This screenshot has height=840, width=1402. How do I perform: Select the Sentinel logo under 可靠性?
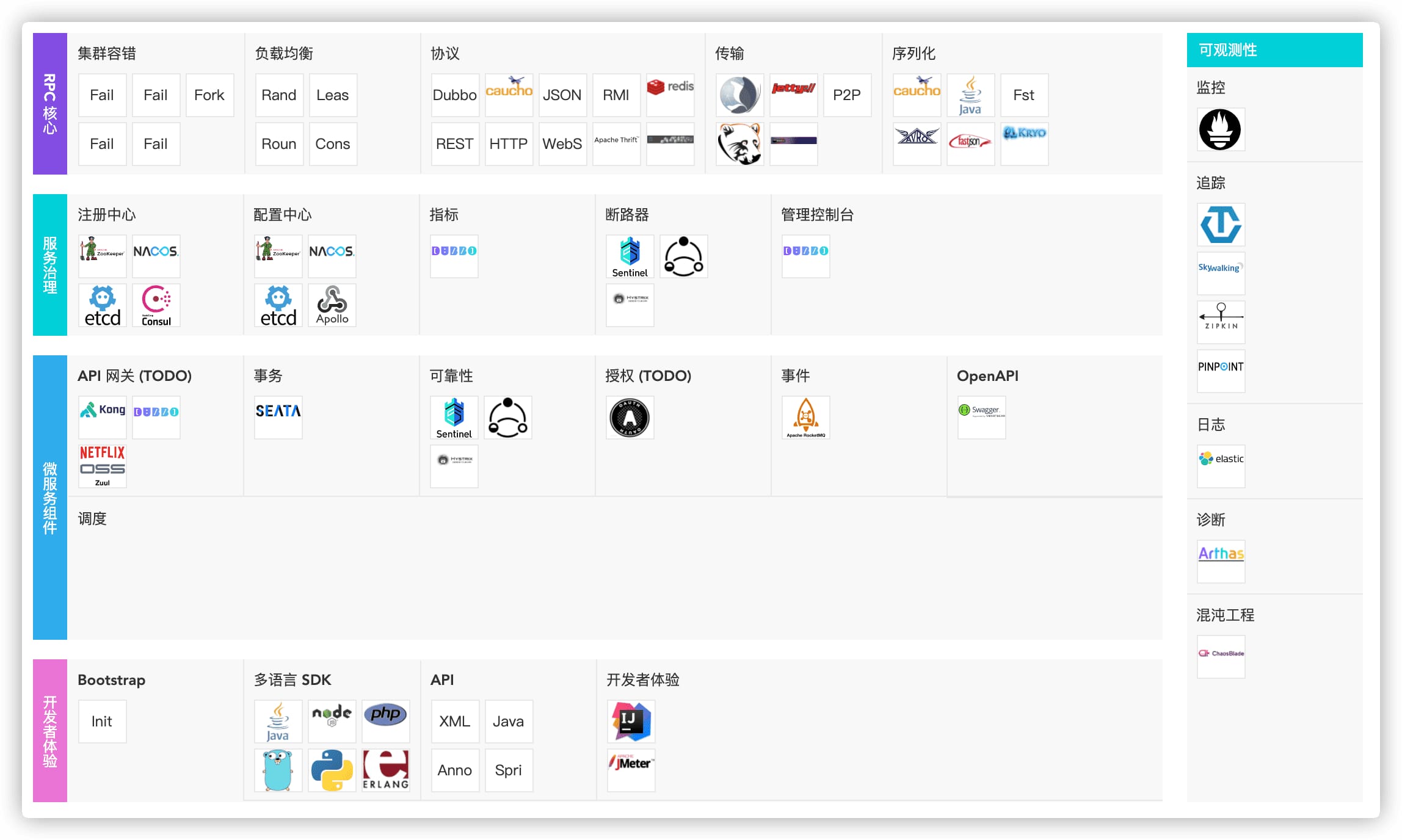(454, 418)
